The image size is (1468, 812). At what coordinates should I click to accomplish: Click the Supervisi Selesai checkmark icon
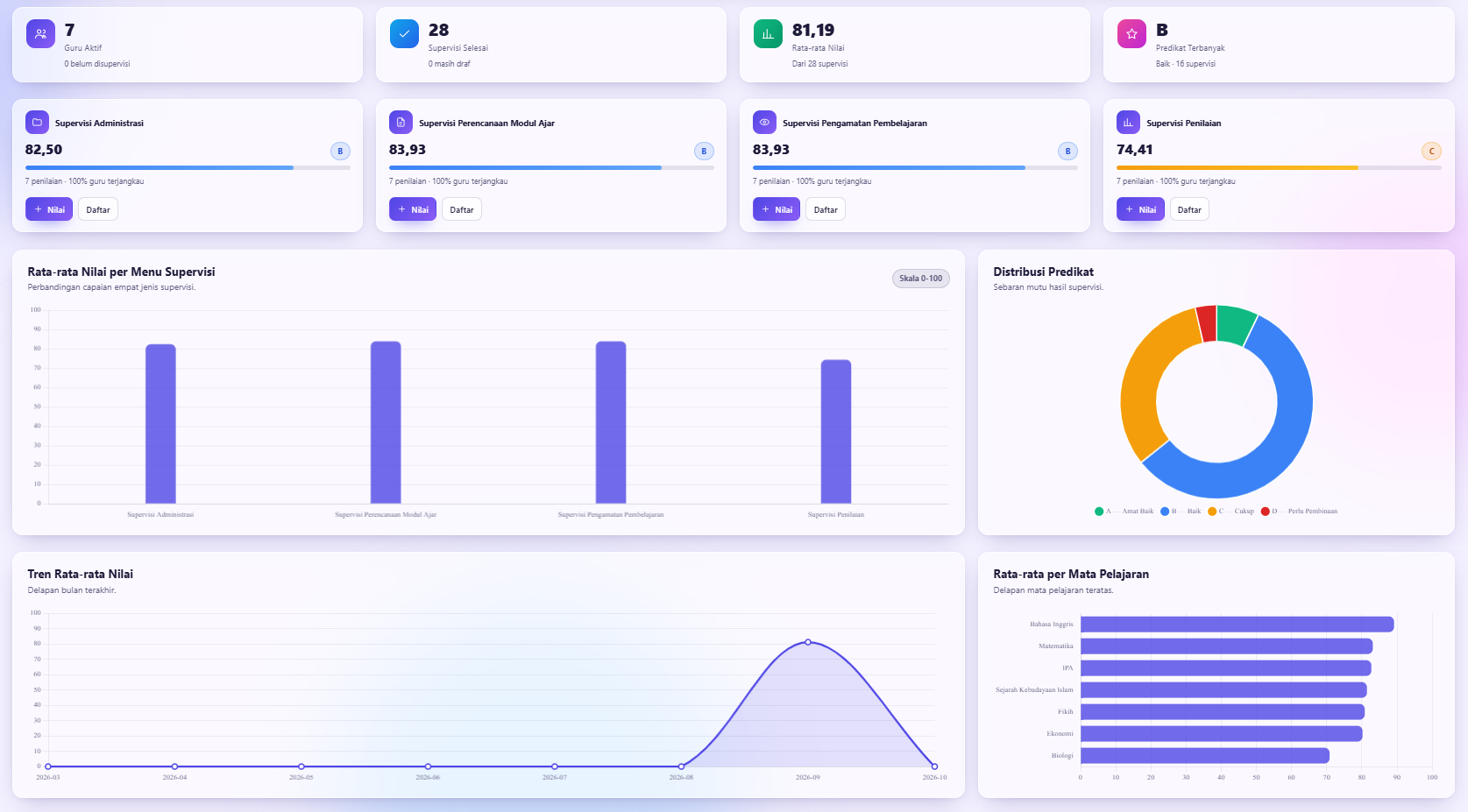coord(404,34)
